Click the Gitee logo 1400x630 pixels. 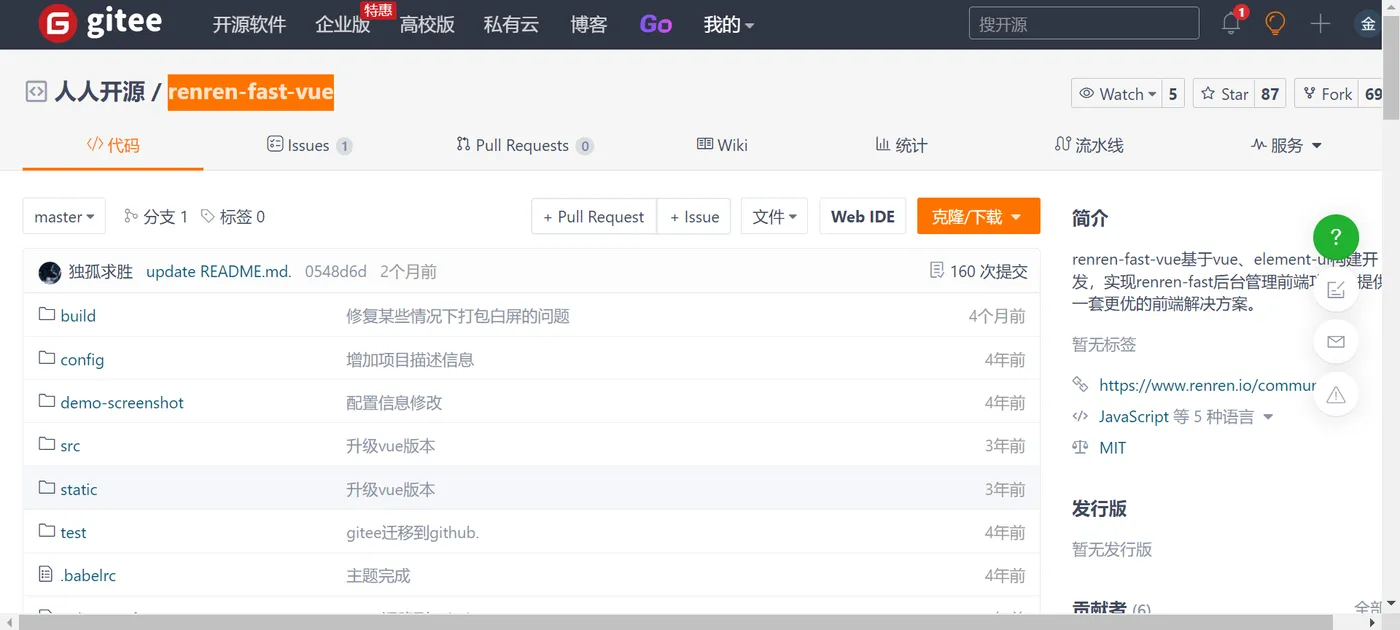tap(100, 24)
